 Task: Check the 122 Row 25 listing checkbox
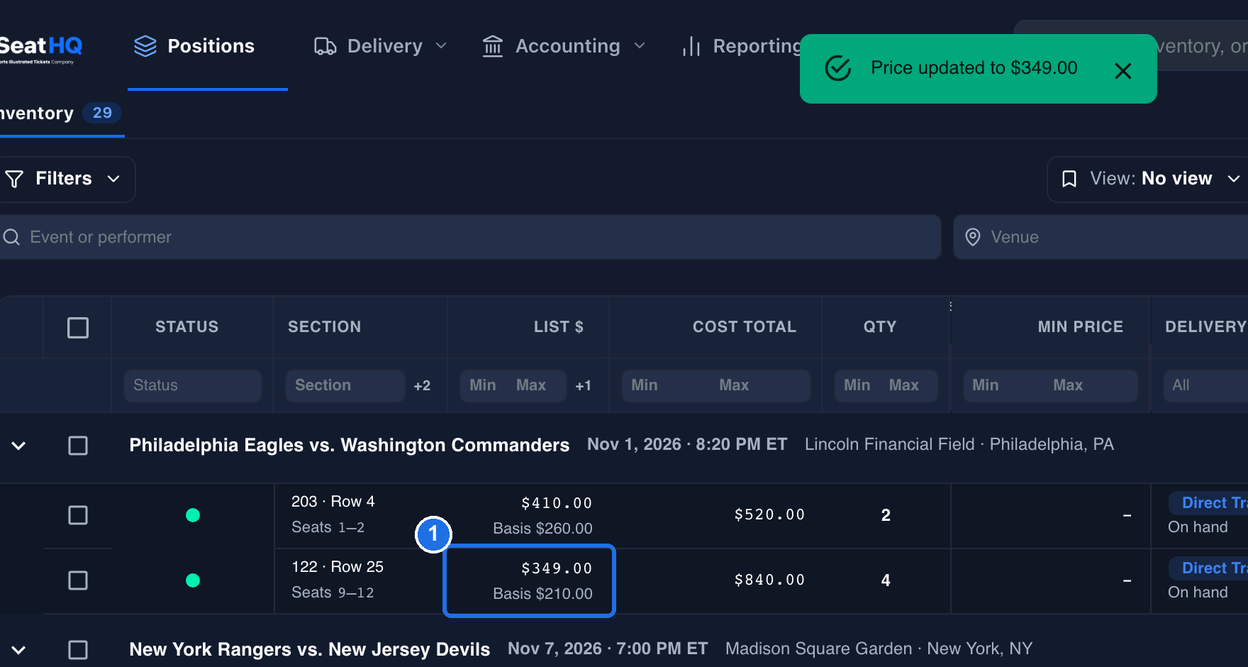point(78,580)
